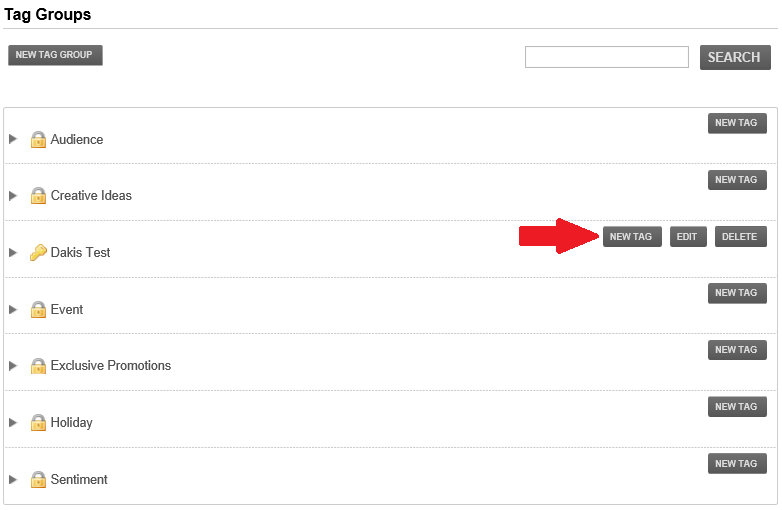The height and width of the screenshot is (510, 782).
Task: Select the Sentiment group name
Action: (79, 480)
